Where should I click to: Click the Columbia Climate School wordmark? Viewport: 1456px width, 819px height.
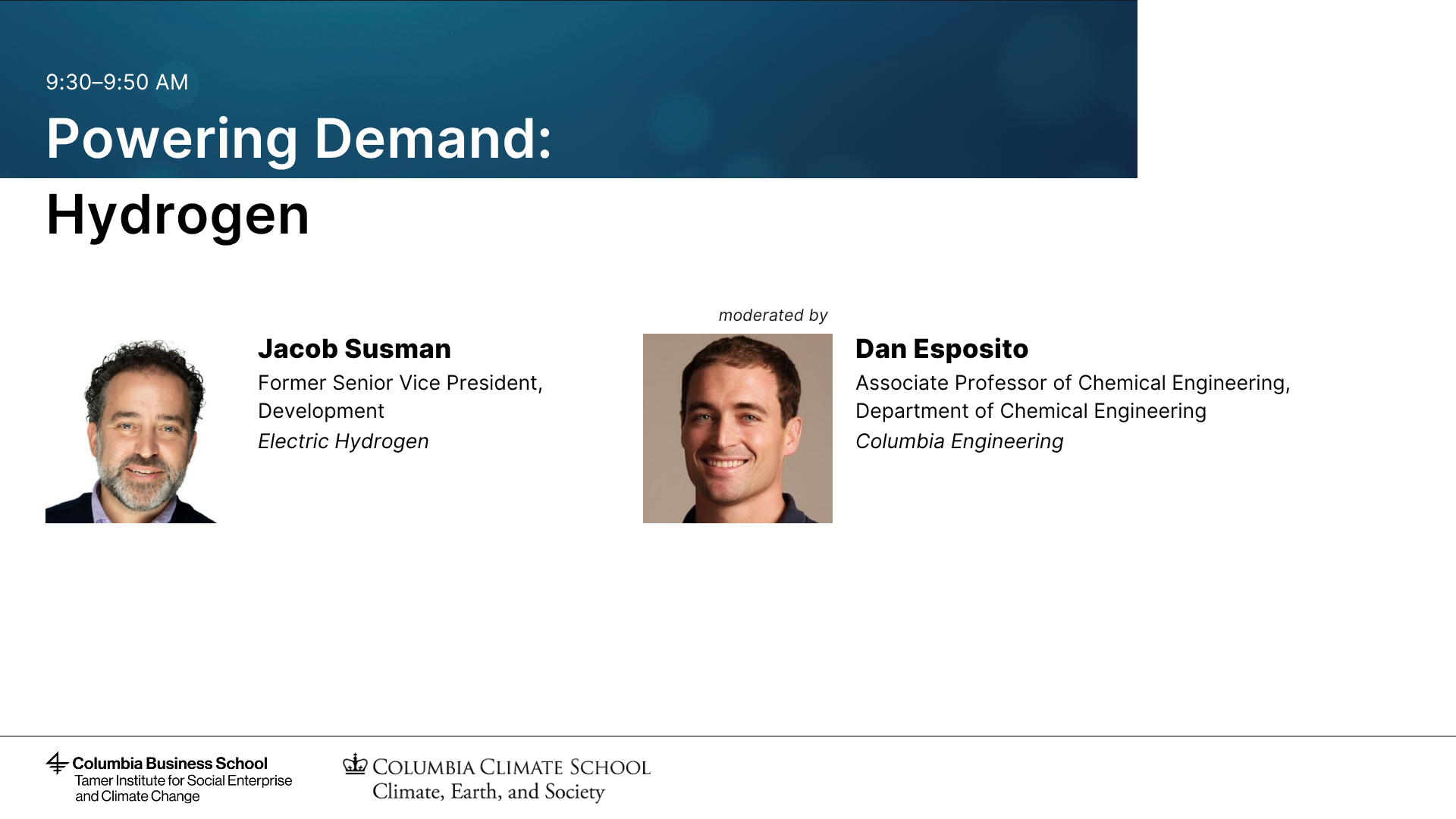click(x=511, y=767)
